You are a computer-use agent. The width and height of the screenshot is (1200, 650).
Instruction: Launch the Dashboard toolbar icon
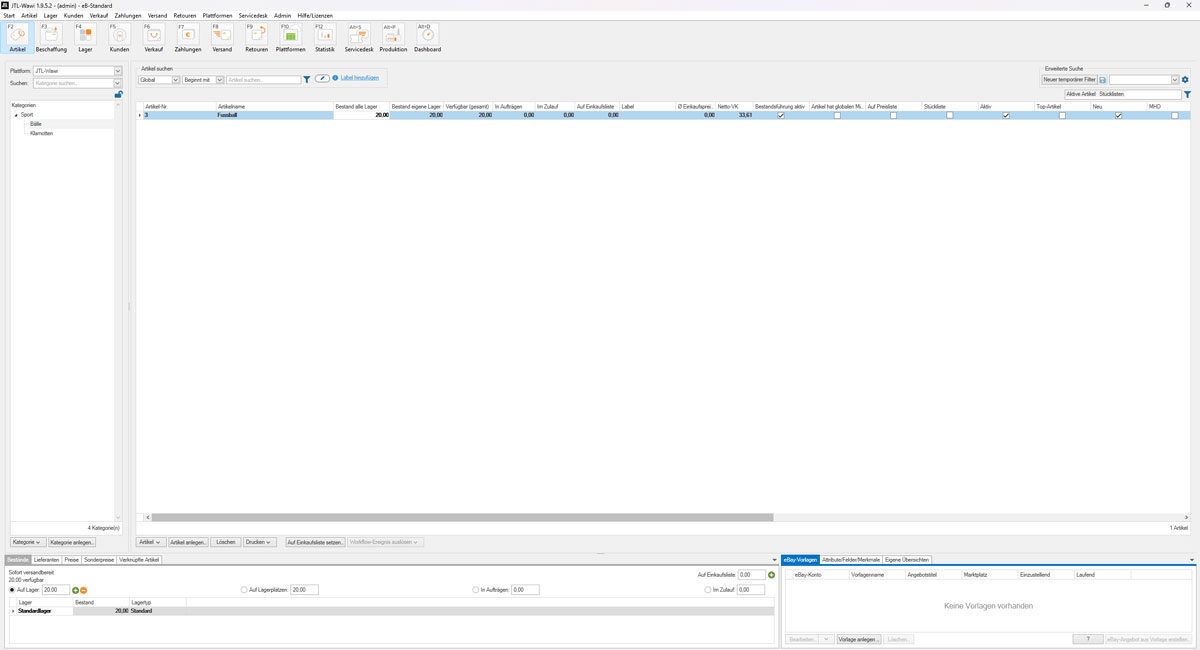[427, 38]
